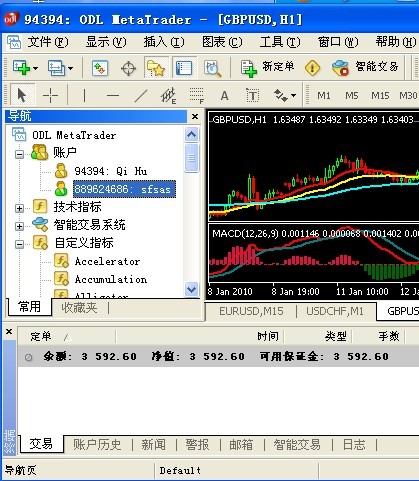Select the Fibonacci retracement tool
419x481 pixels.
[x=196, y=96]
